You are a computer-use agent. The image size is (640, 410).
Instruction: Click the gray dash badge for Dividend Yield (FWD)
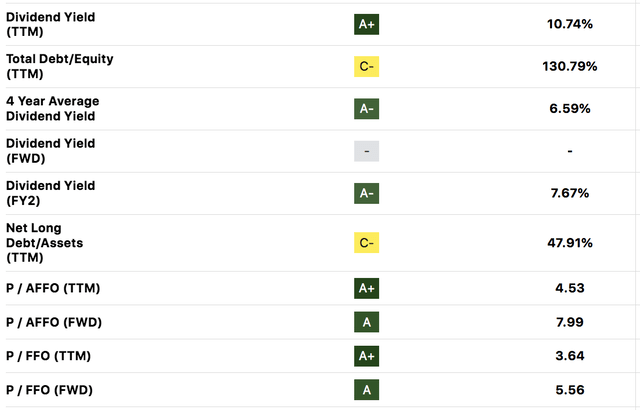click(369, 151)
